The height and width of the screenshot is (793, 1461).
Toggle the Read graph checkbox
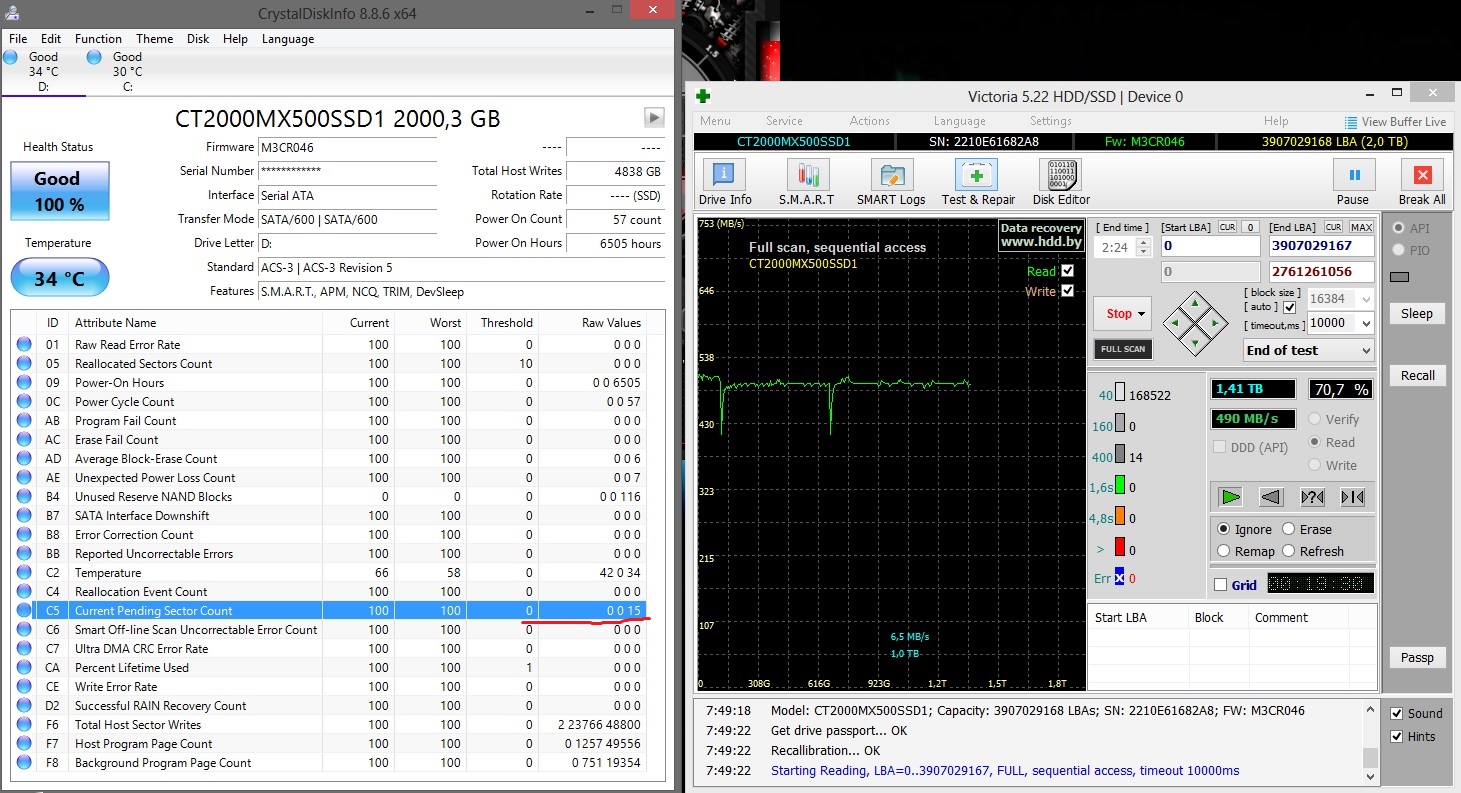click(1067, 271)
